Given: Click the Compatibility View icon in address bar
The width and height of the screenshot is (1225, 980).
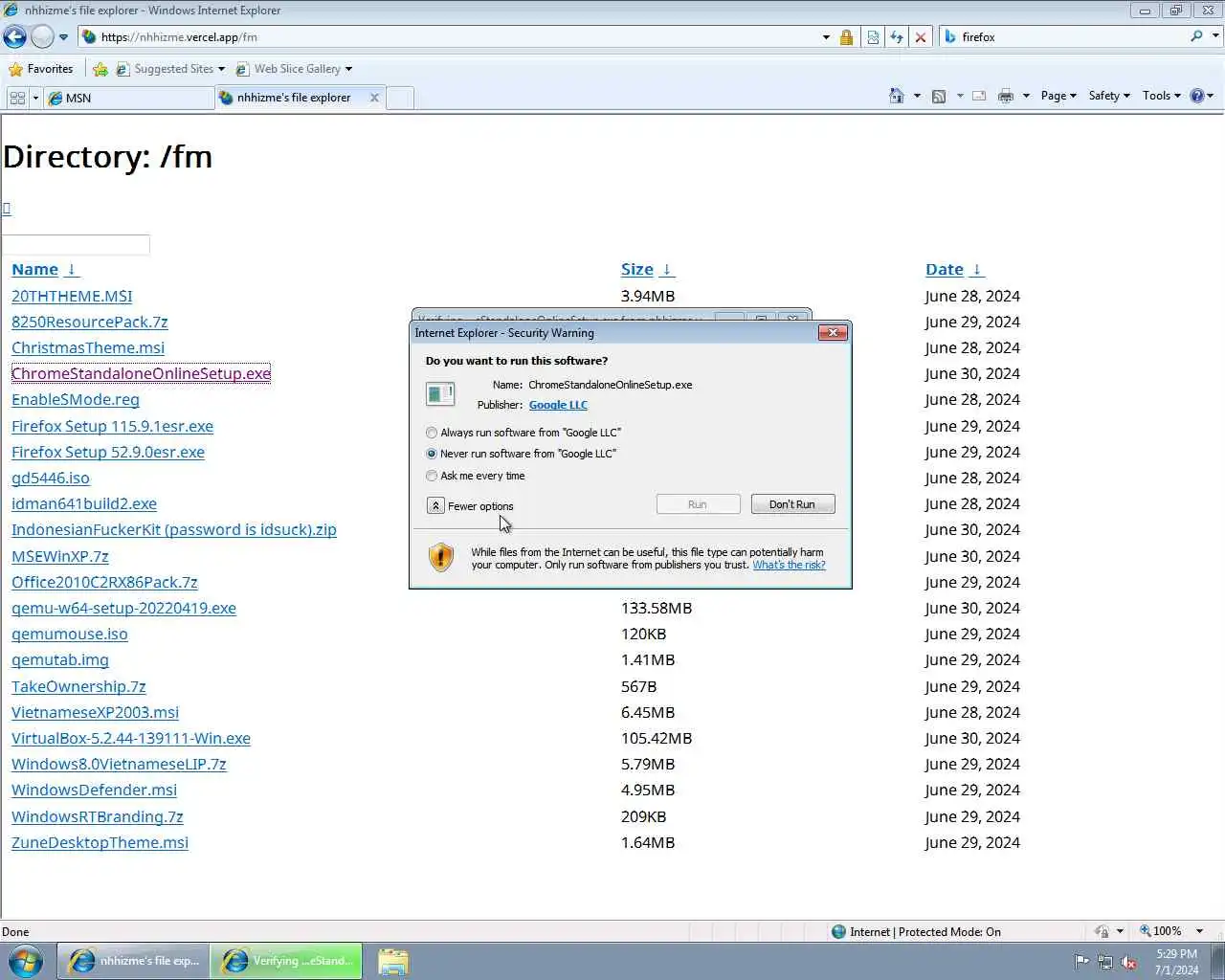Looking at the screenshot, I should [873, 36].
